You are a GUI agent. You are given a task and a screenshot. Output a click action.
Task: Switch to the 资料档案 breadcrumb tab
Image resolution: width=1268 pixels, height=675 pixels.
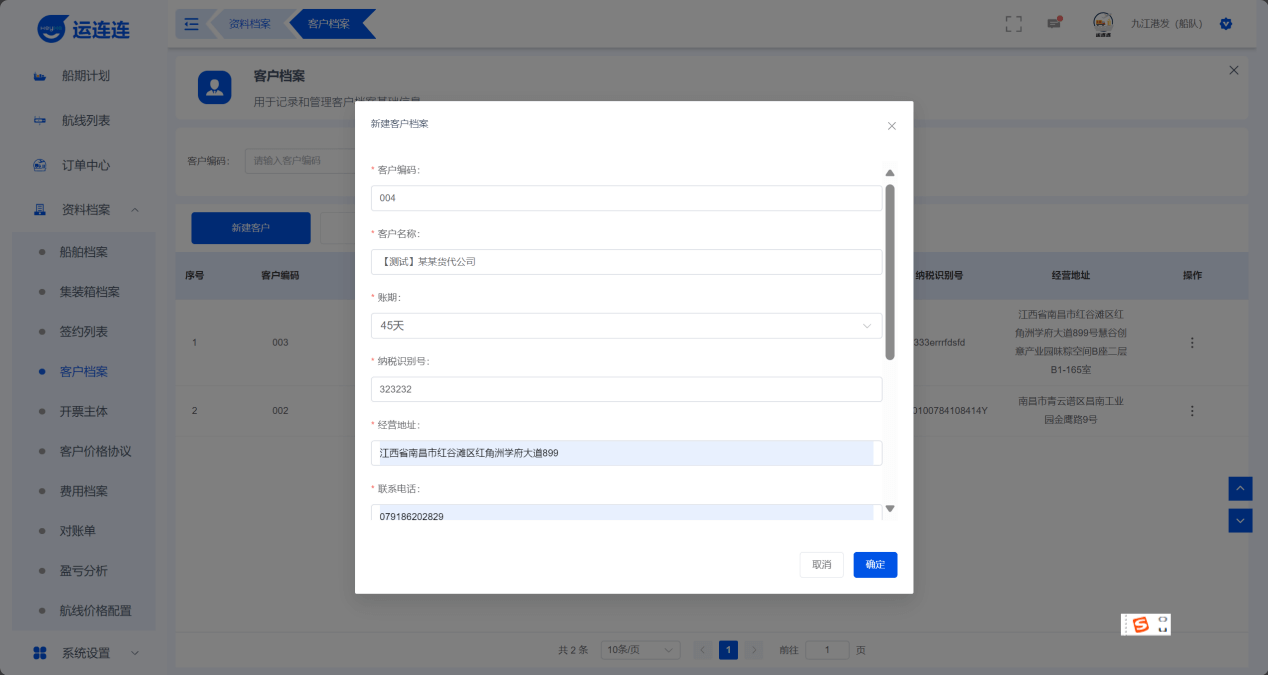249,24
